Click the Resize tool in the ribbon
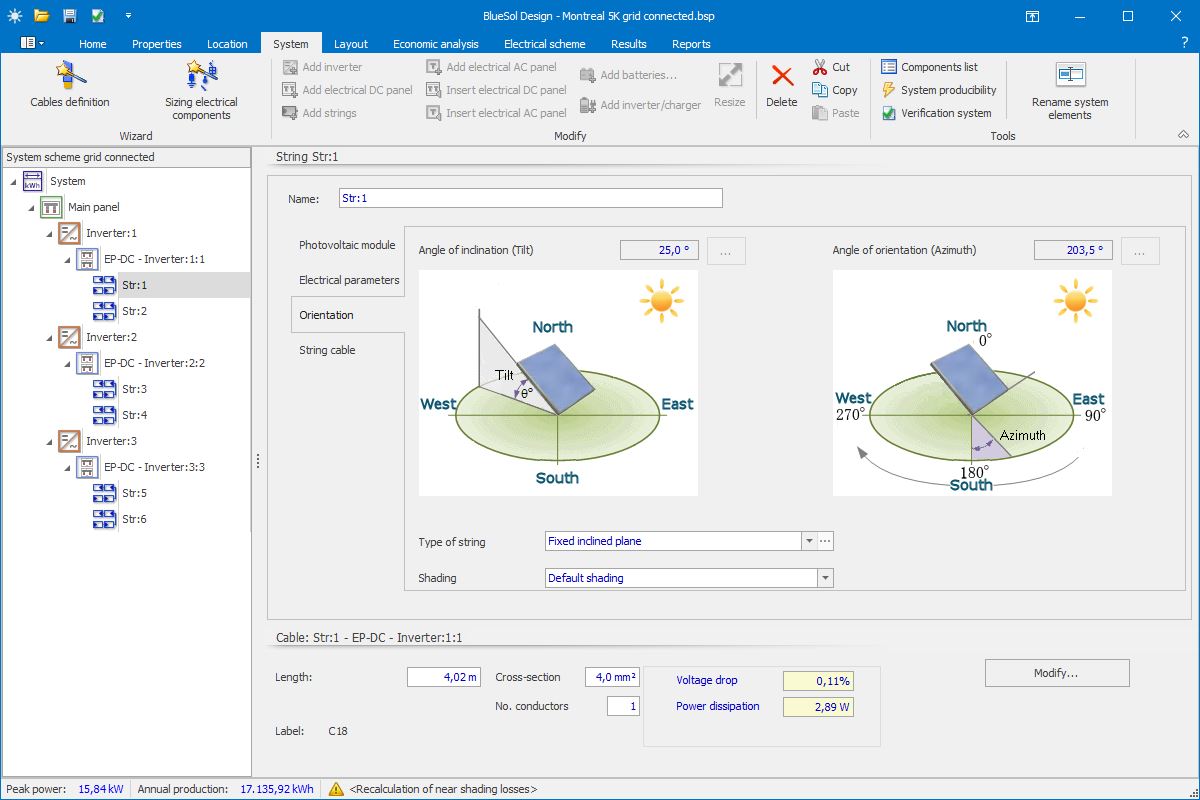 click(x=730, y=85)
